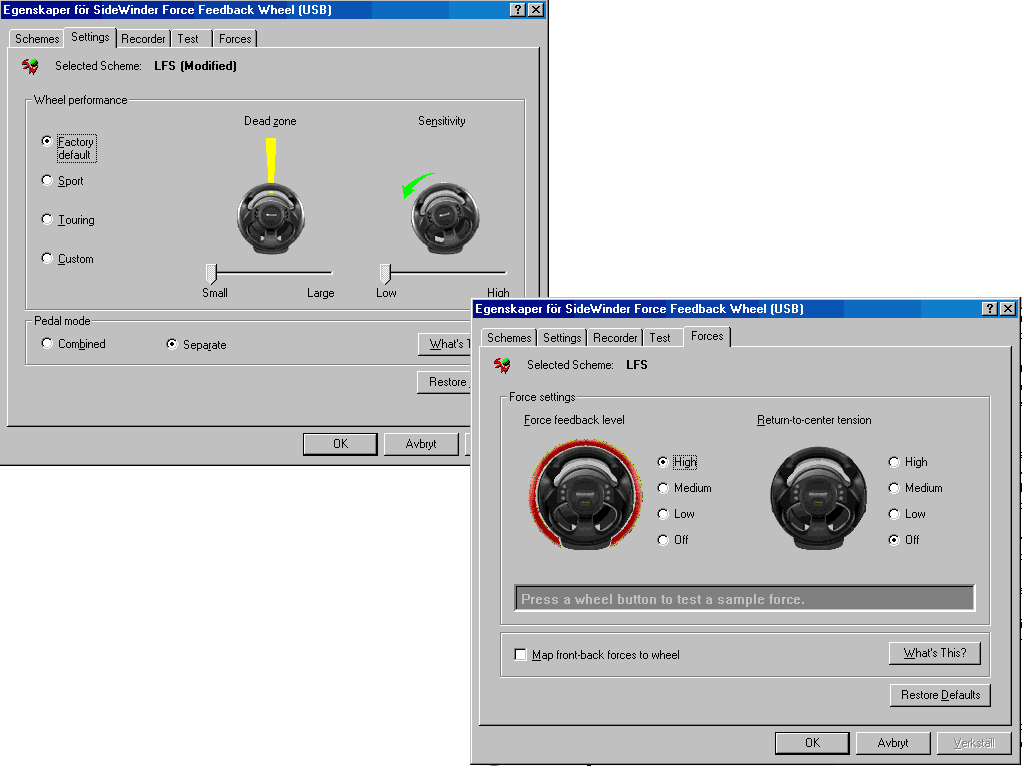Viewport: 1024px width, 768px height.
Task: Switch to Recorder tab in Forces window
Action: [x=615, y=338]
